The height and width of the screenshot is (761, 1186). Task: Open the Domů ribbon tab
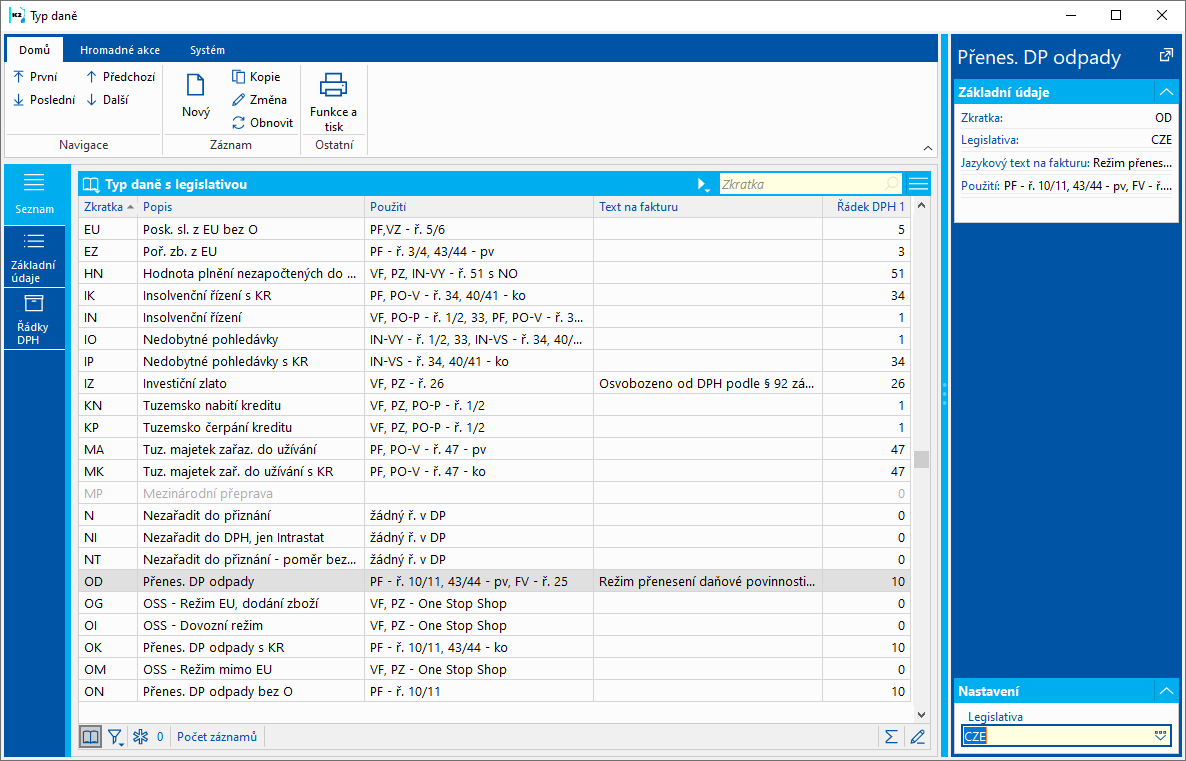pos(35,50)
